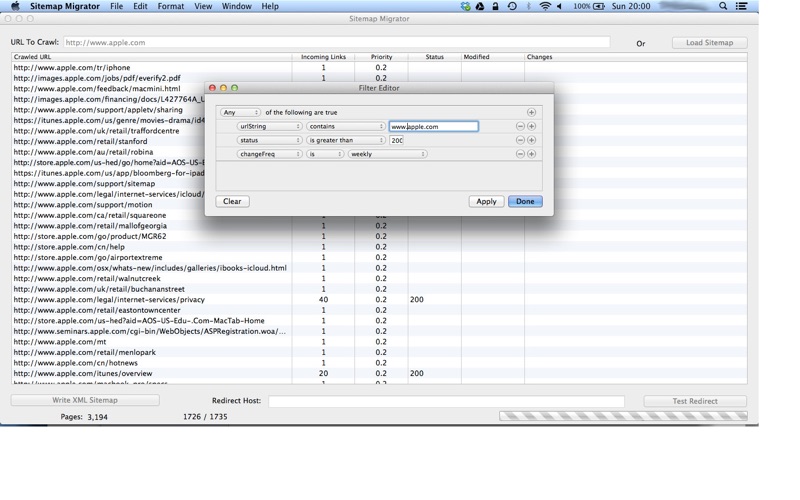The image size is (800, 500).
Task: Open the Notification Center list icon
Action: tap(741, 6)
